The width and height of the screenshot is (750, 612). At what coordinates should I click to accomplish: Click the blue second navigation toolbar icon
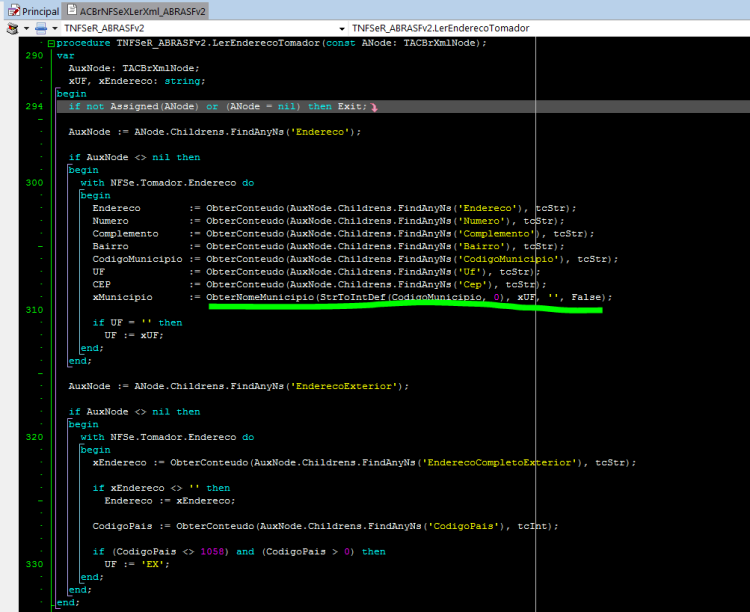(x=41, y=28)
